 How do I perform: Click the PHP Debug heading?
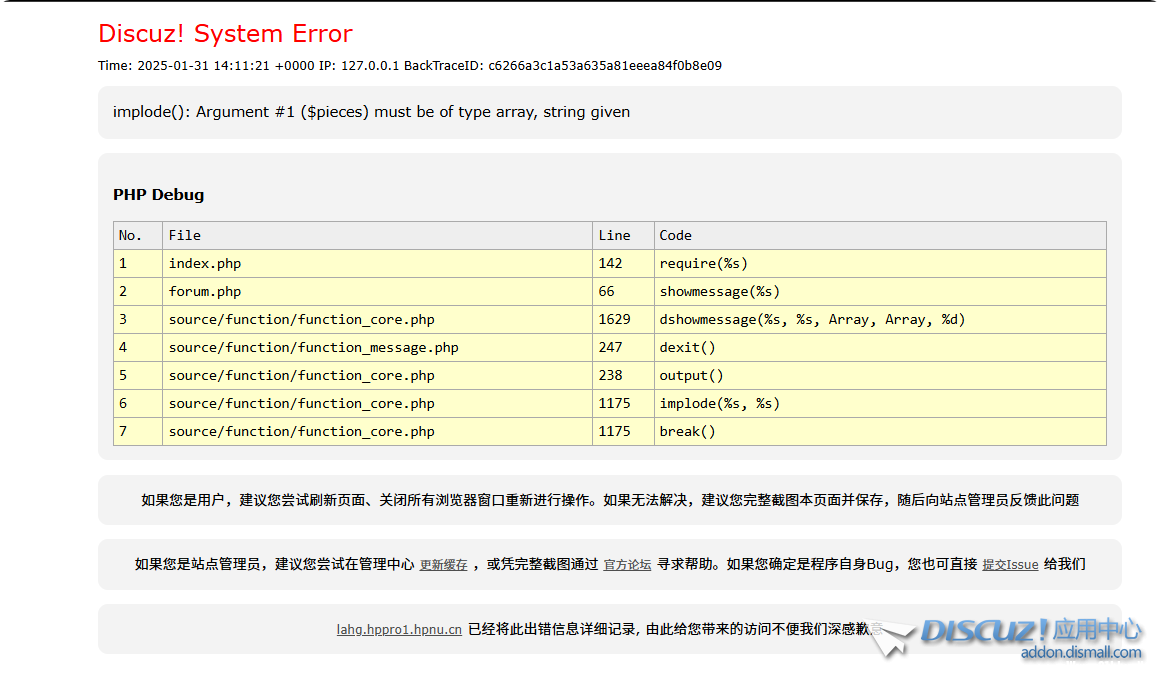click(x=158, y=195)
